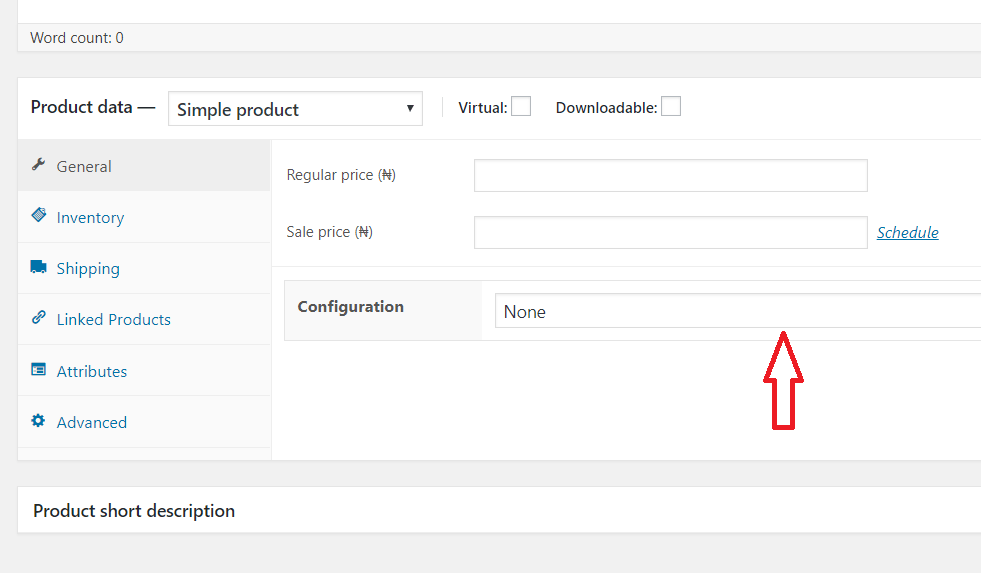Click the Inventory tag icon
The height and width of the screenshot is (573, 981).
point(38,215)
